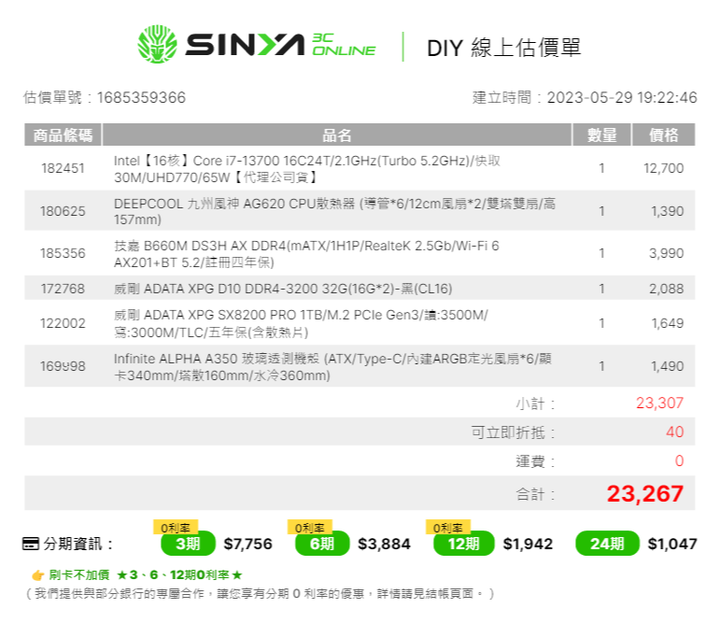Screen dimensions: 720x623
Task: Click the discount value 40
Action: point(675,432)
